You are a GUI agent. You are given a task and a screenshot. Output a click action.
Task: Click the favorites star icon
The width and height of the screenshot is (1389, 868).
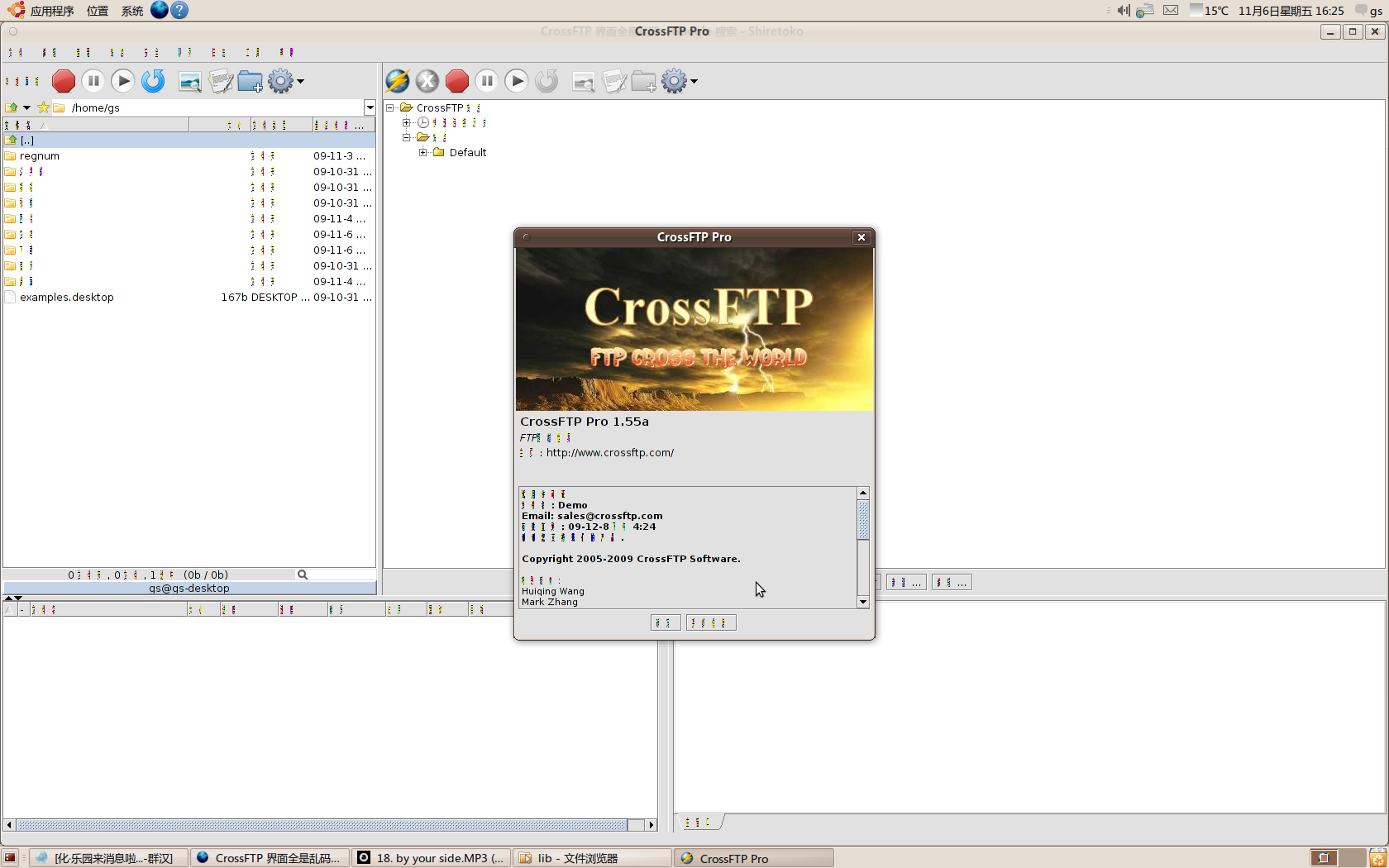43,107
